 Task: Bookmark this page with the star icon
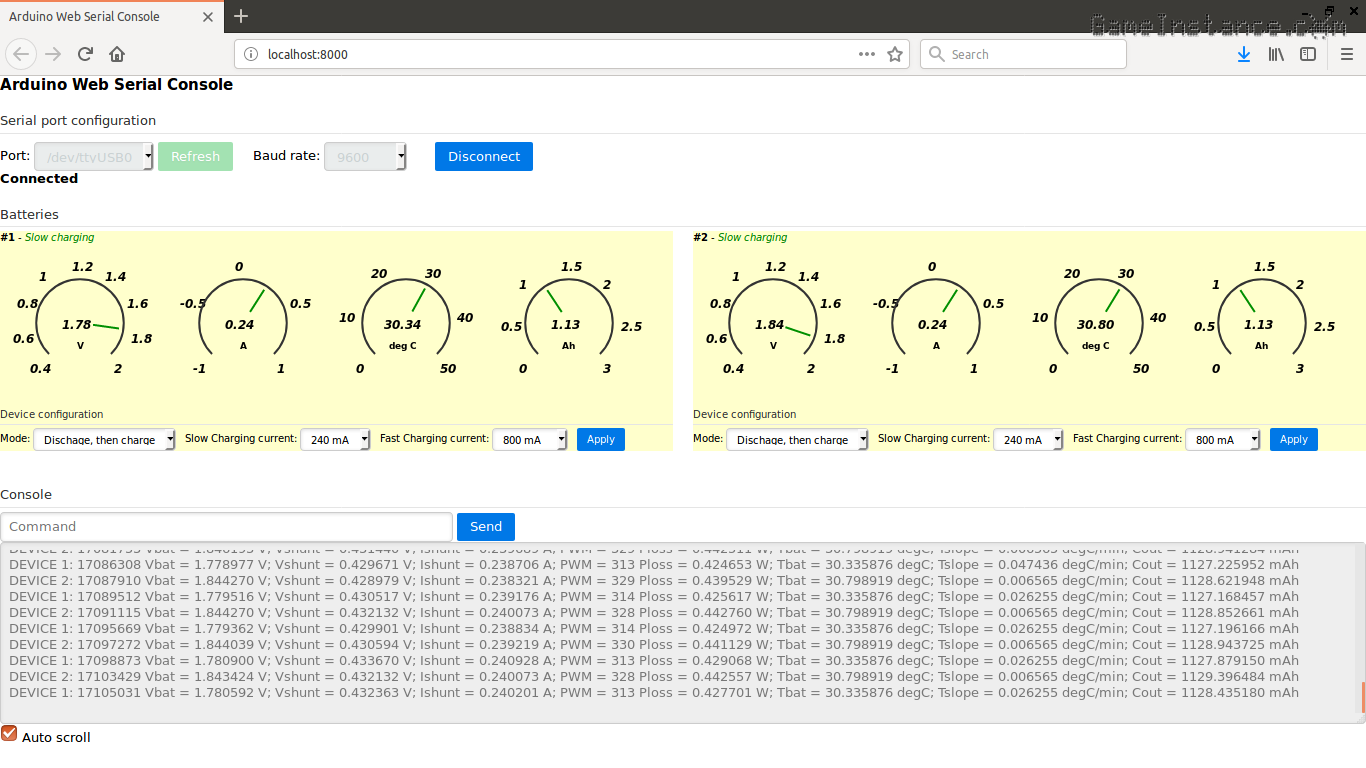pos(895,54)
